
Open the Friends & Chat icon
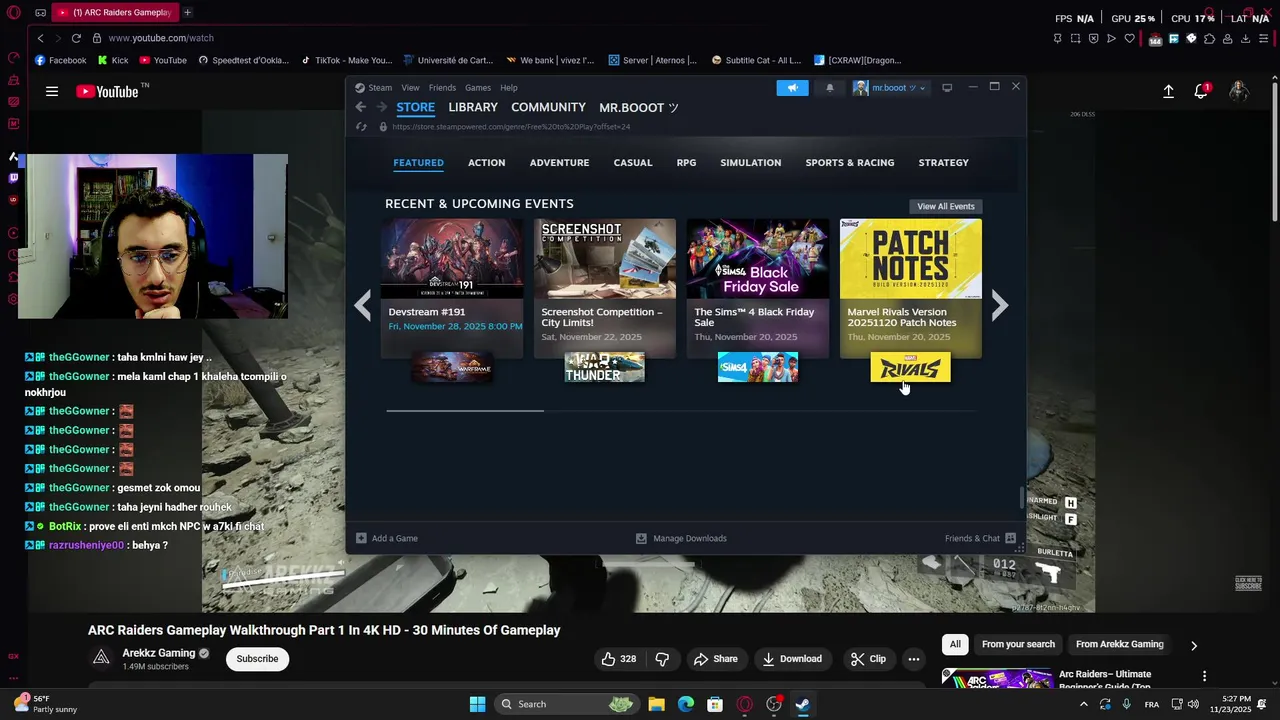[x=1010, y=538]
